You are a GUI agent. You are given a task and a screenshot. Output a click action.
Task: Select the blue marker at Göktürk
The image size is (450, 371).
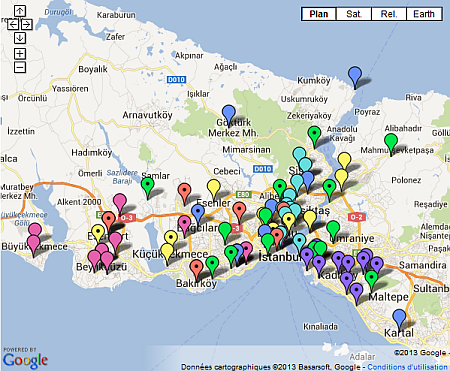pyautogui.click(x=229, y=114)
